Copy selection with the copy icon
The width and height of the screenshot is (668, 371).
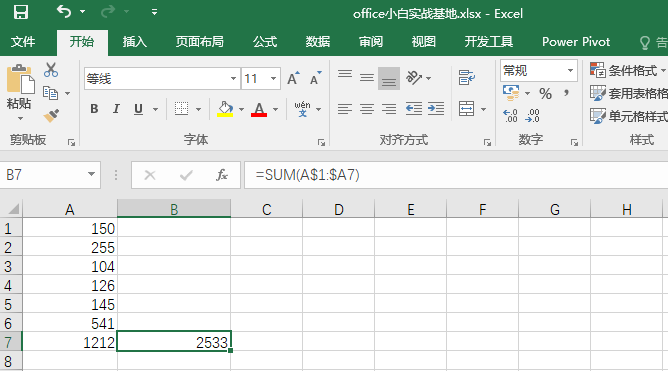pos(50,92)
